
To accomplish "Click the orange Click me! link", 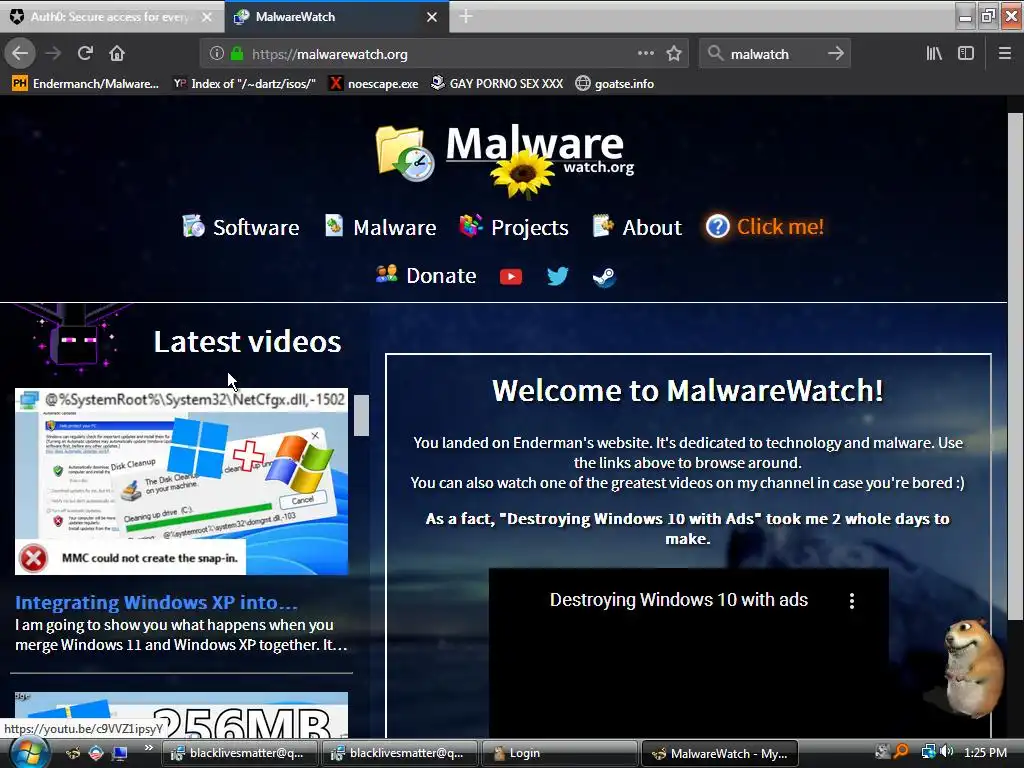I will (x=765, y=227).
